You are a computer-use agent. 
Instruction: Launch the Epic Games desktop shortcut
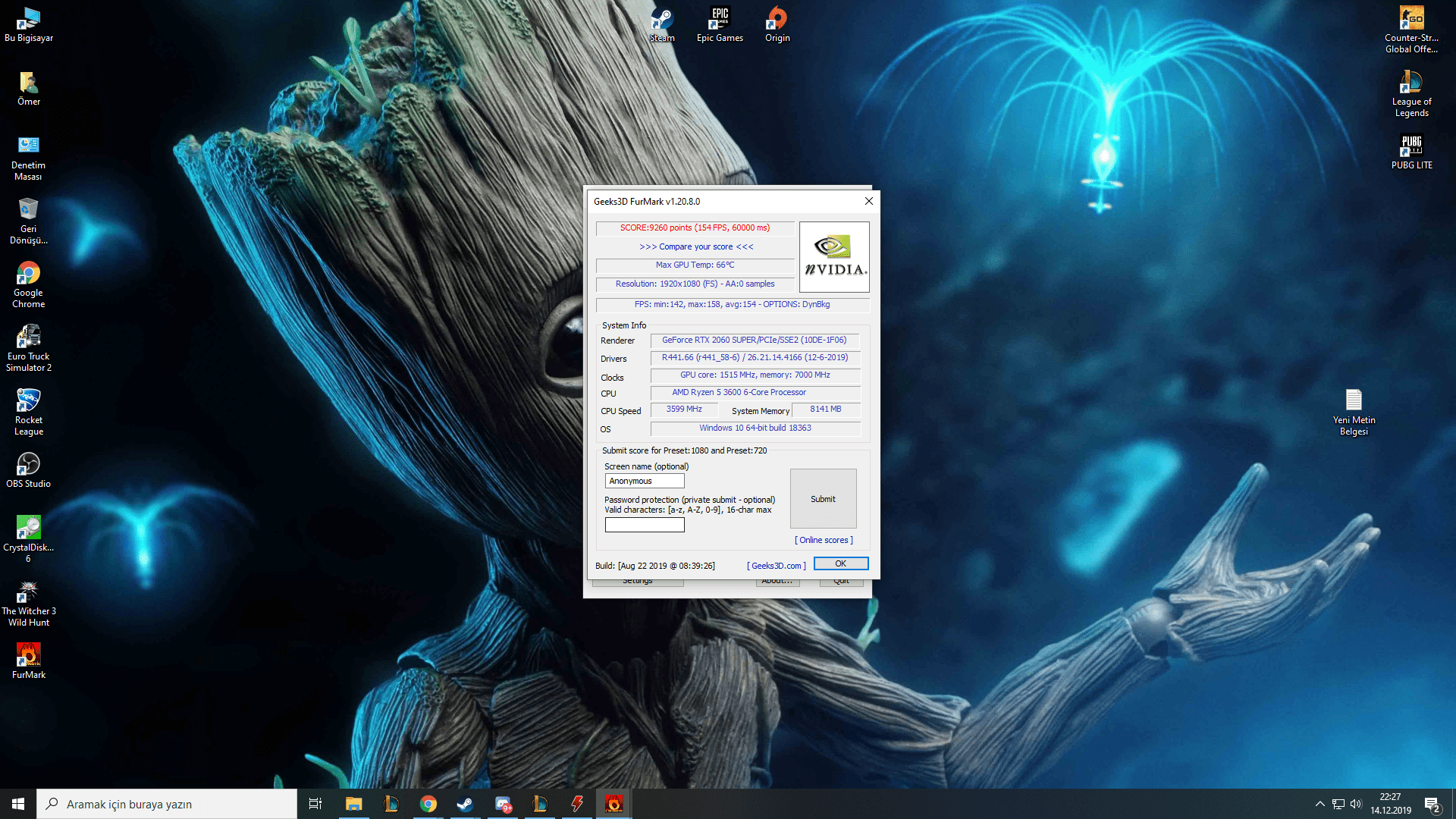(719, 20)
